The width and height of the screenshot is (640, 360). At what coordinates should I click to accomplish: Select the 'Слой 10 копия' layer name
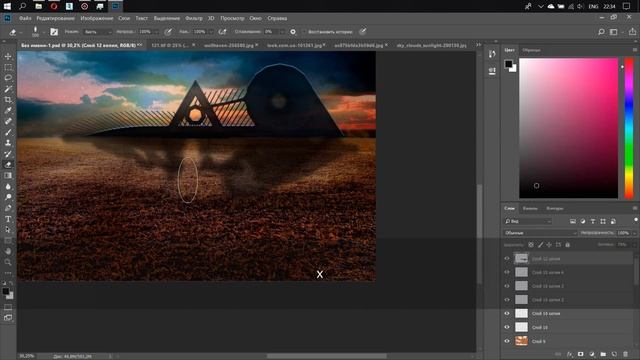[x=546, y=313]
